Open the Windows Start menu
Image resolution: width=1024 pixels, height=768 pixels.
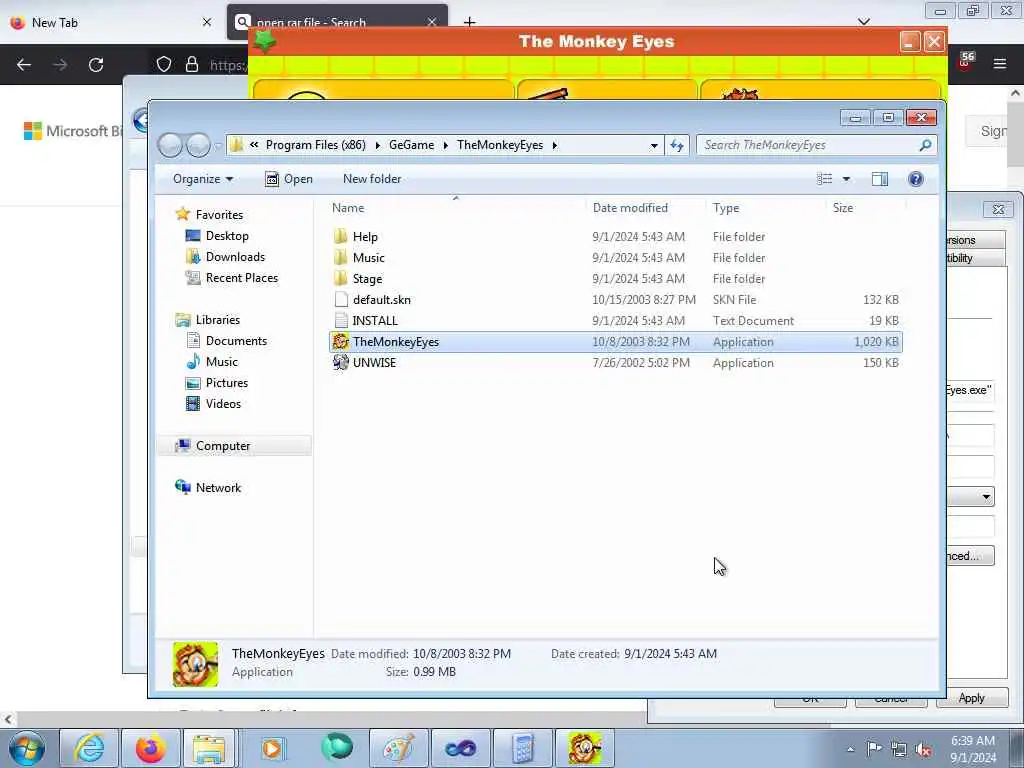tap(27, 748)
